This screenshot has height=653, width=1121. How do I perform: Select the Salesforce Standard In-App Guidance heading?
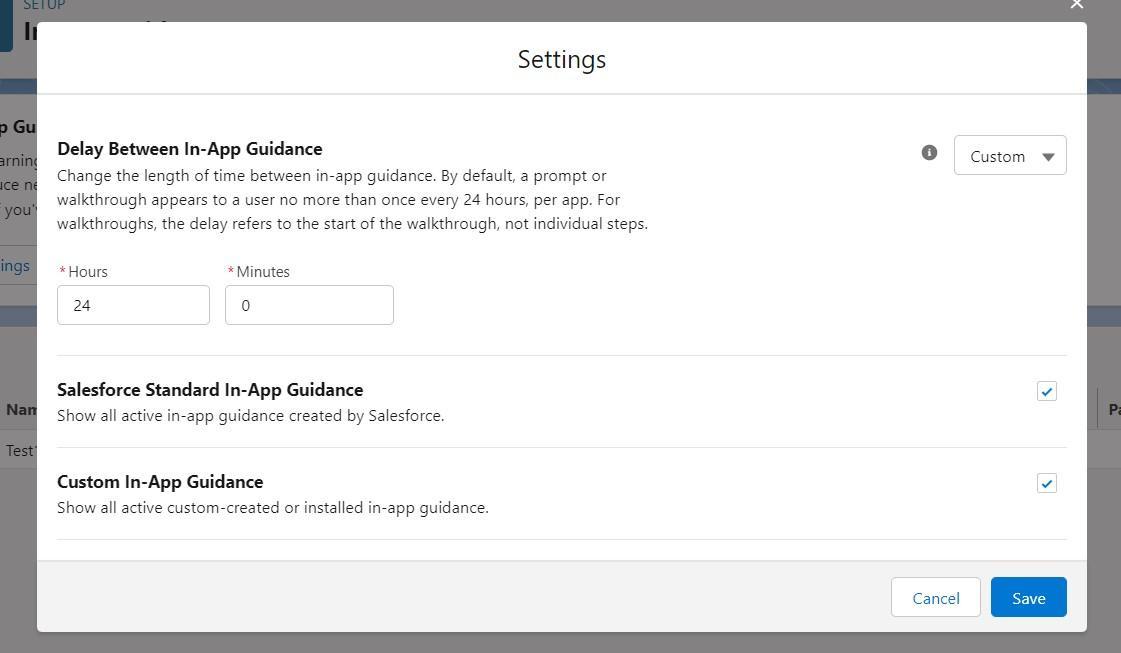click(x=210, y=390)
